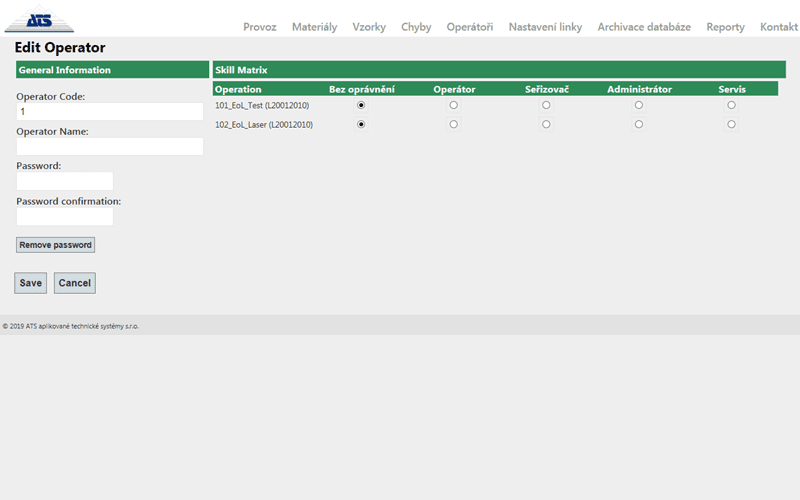Open Archivace databáze page
Viewport: 800px width, 500px height.
point(644,27)
